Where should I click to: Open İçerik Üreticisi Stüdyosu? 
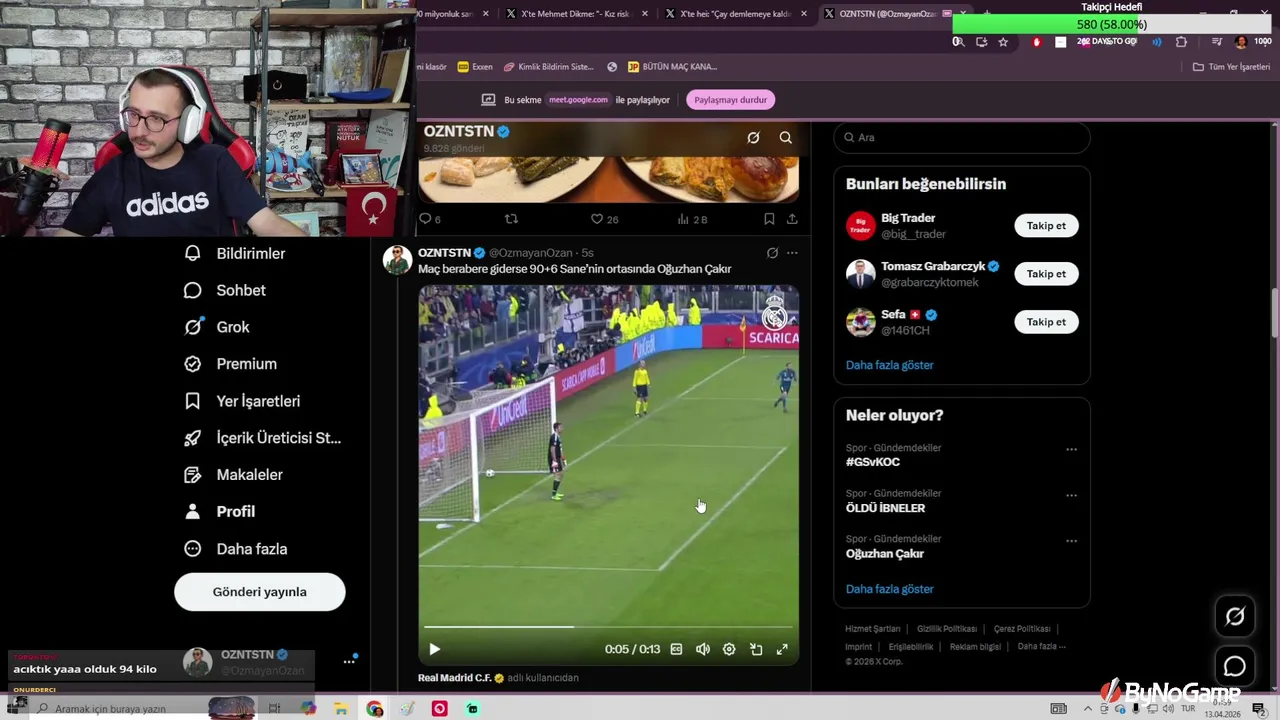[x=263, y=438]
